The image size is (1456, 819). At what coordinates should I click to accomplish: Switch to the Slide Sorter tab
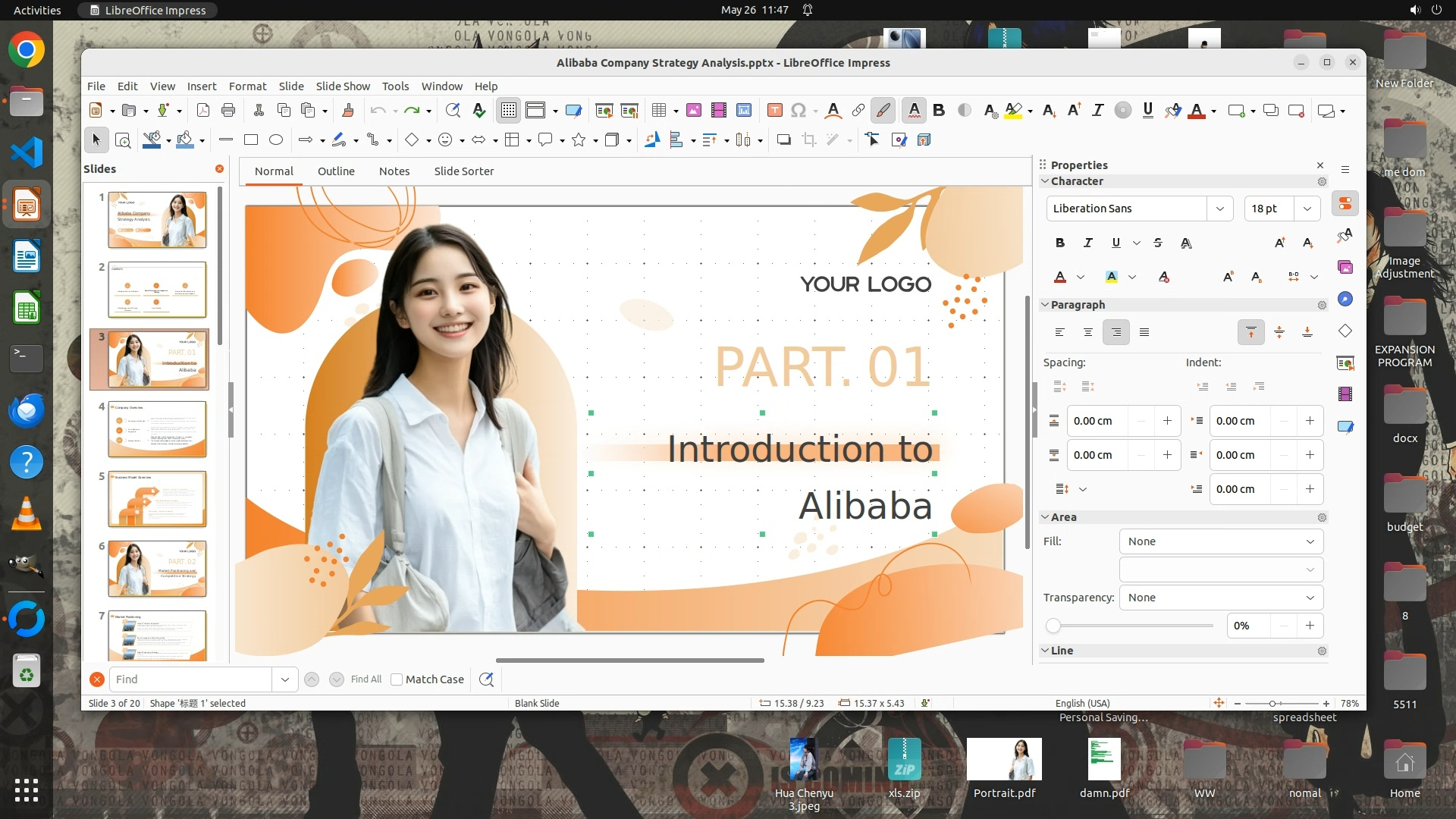[x=463, y=171]
